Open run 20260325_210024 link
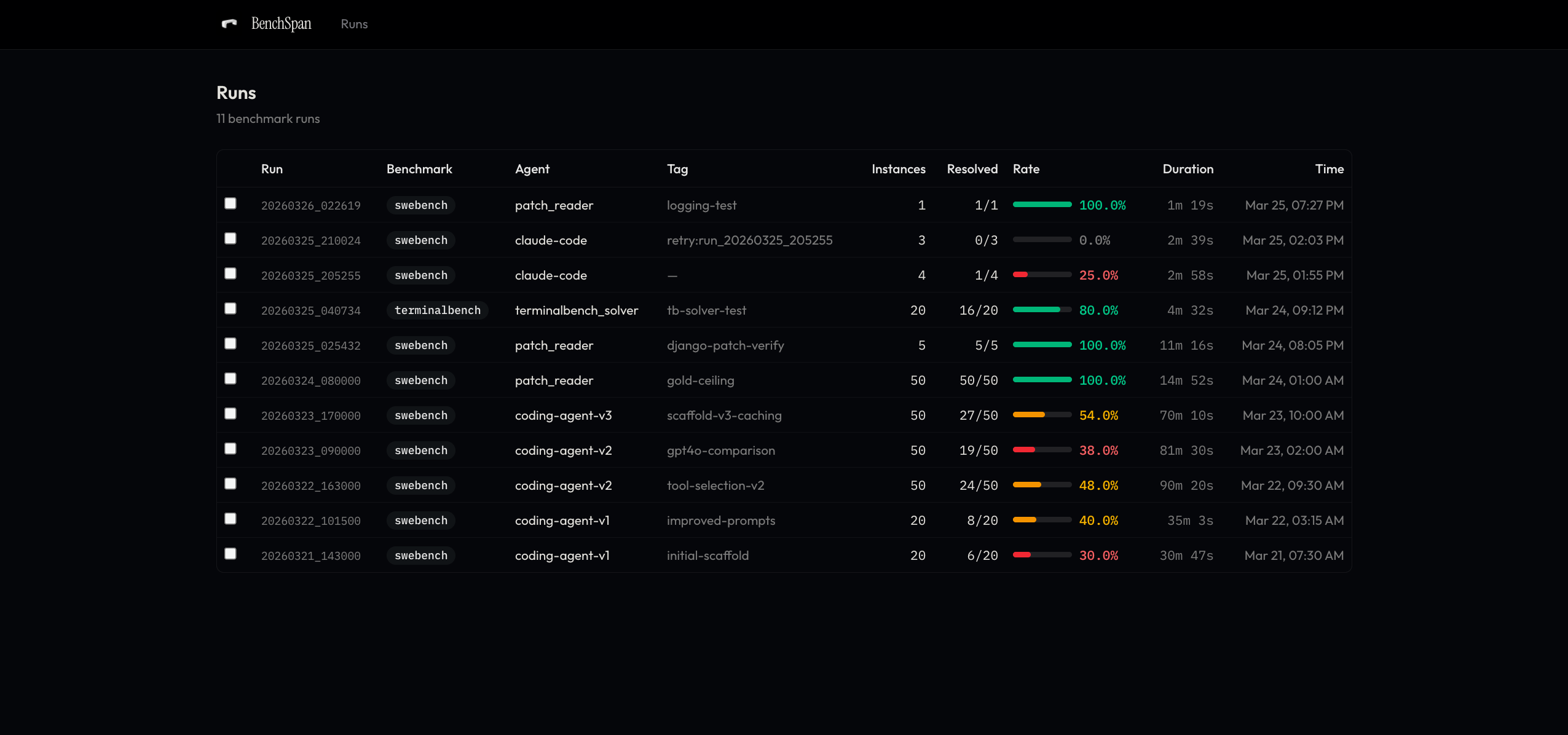The image size is (1568, 735). pos(310,241)
